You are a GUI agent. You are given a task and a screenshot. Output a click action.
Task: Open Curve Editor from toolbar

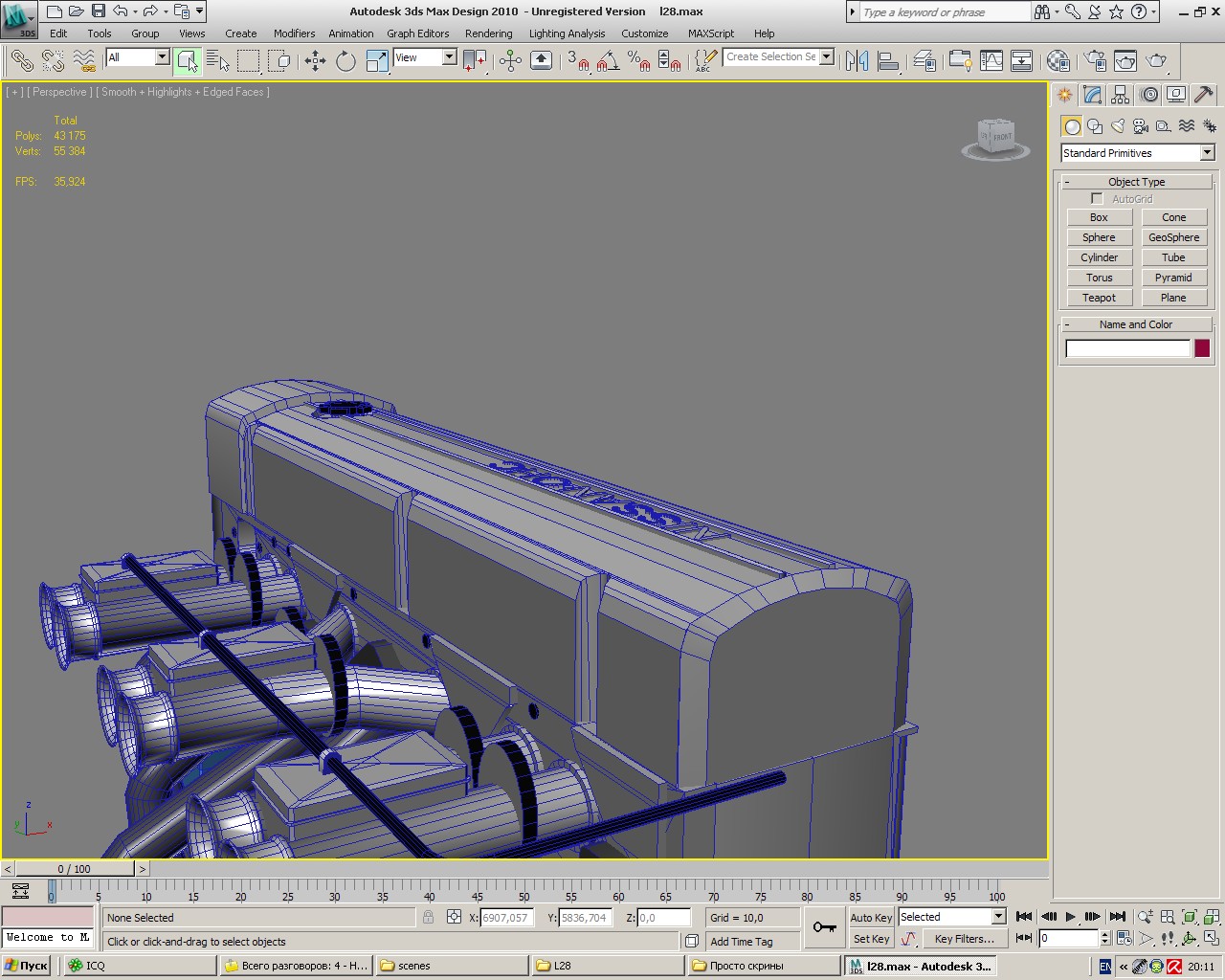pos(991,61)
